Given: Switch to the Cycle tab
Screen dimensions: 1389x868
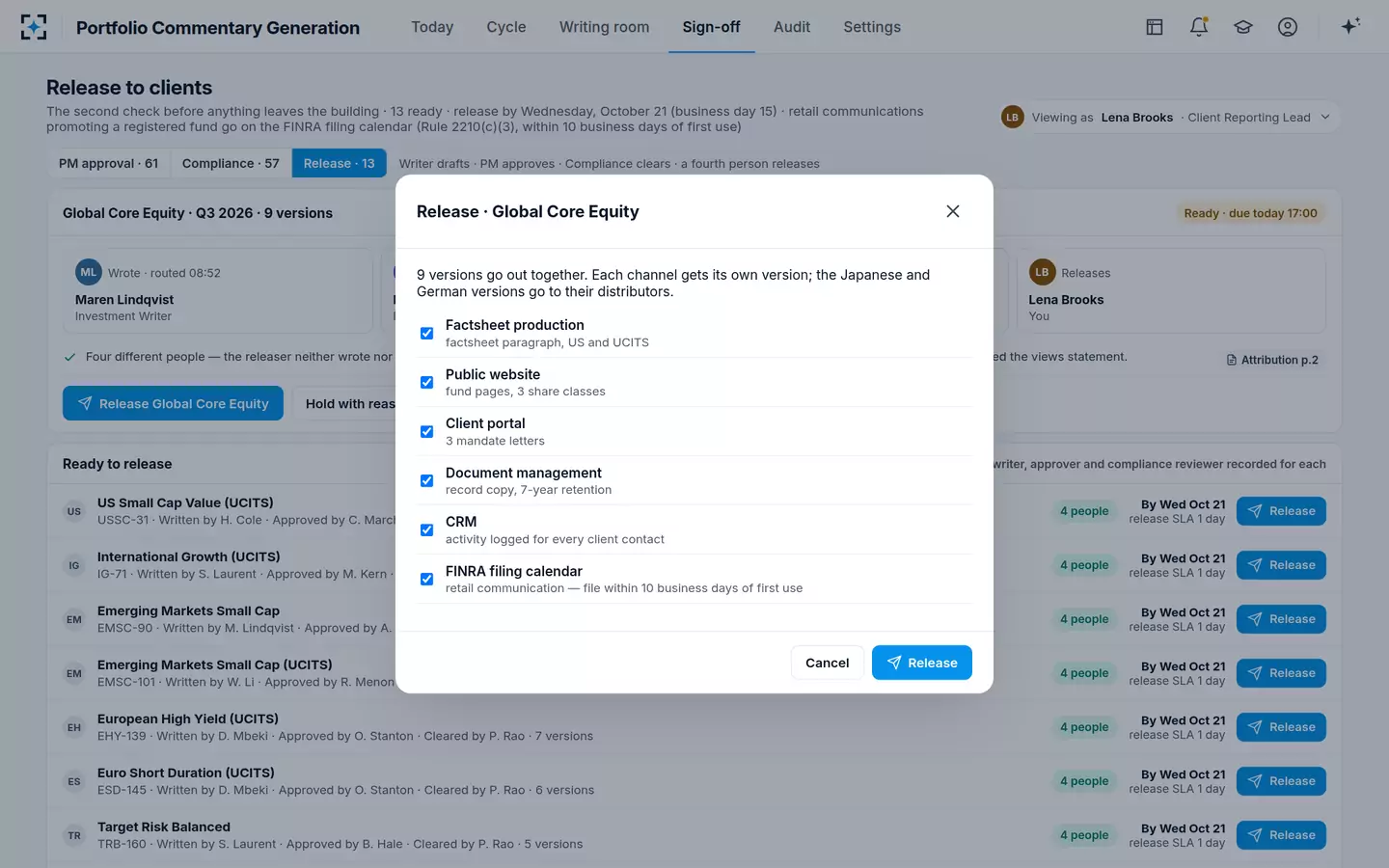Looking at the screenshot, I should [x=506, y=27].
